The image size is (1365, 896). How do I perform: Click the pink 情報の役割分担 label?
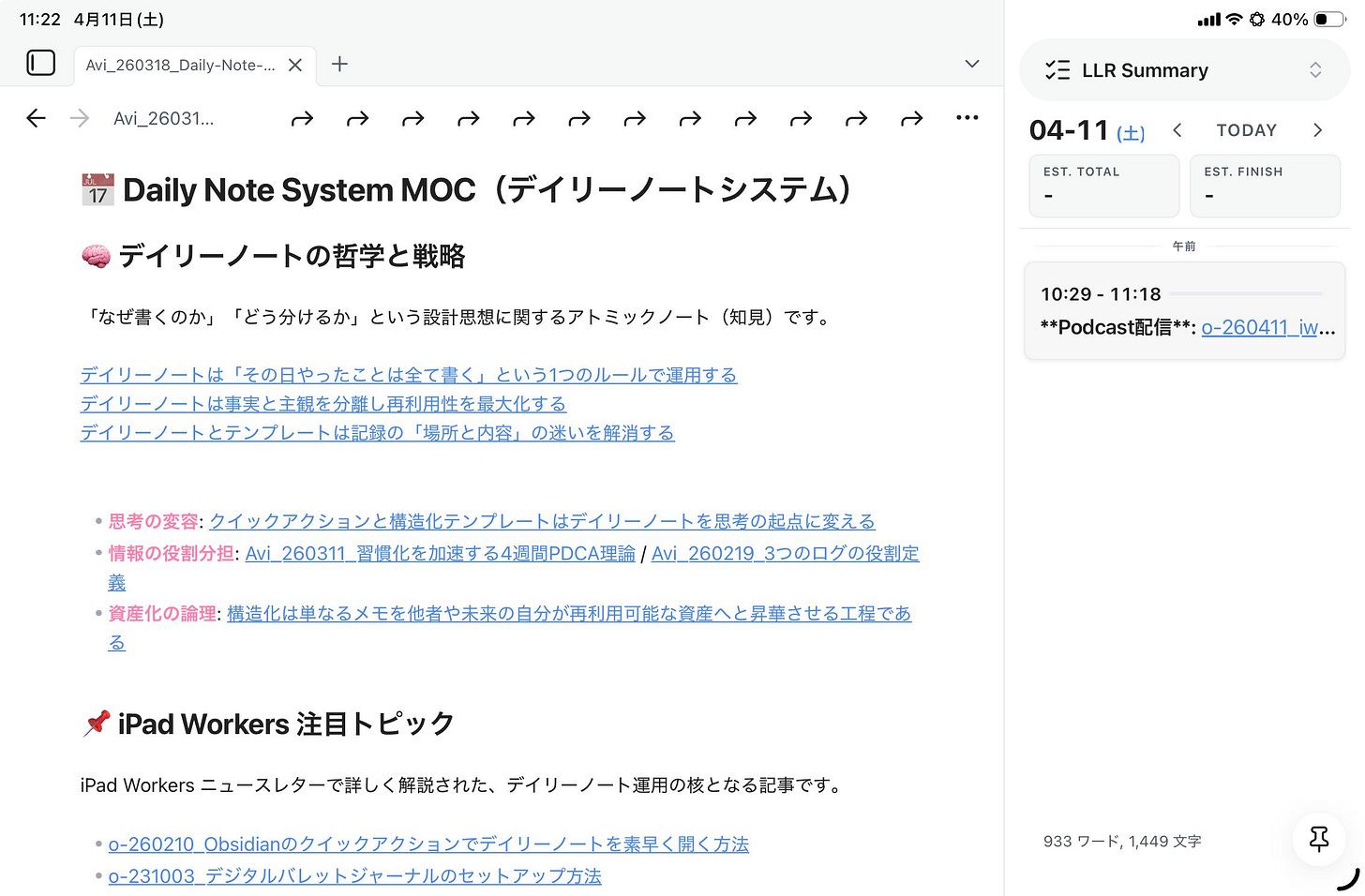pyautogui.click(x=172, y=554)
